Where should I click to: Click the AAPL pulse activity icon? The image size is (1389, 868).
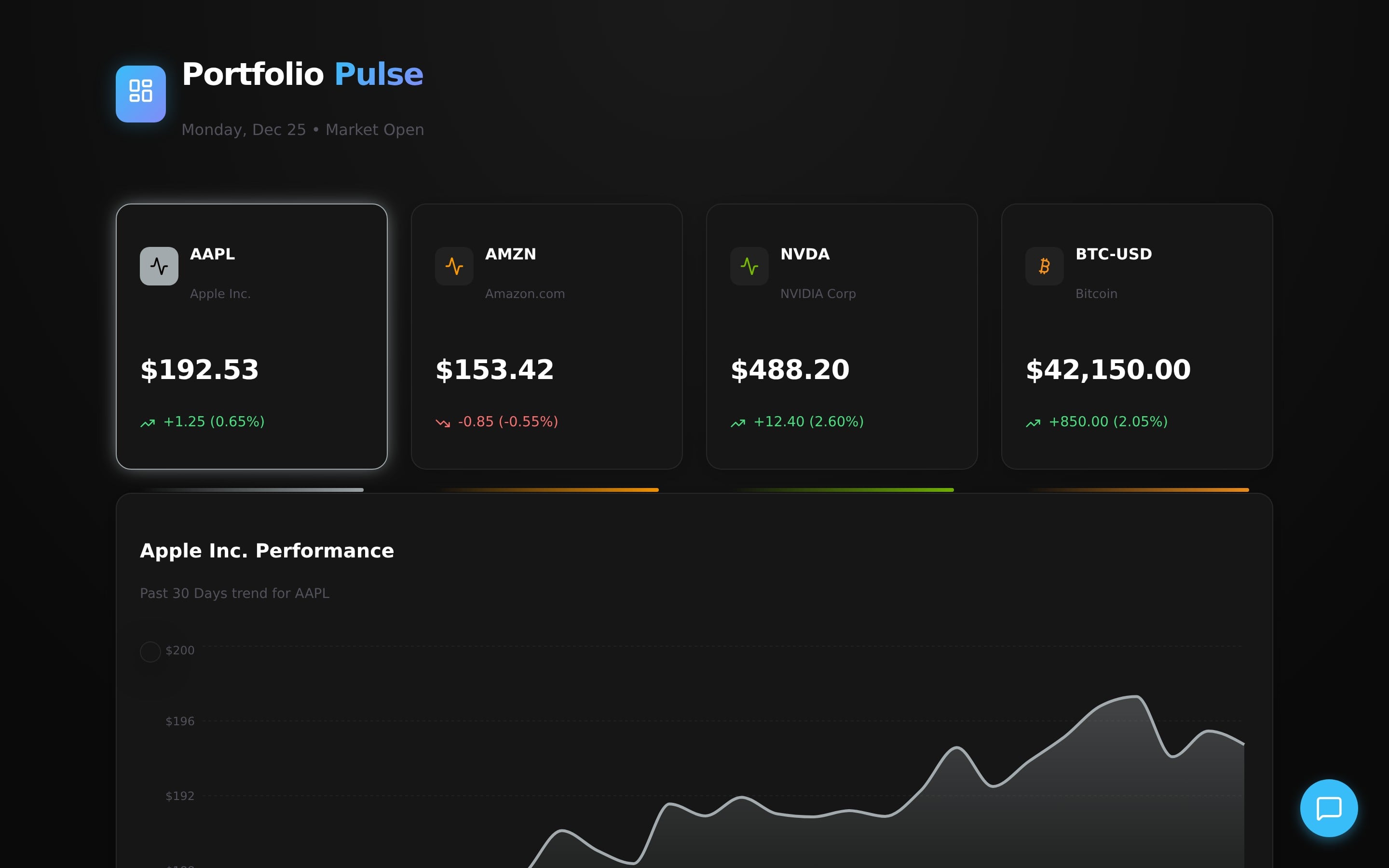[159, 266]
